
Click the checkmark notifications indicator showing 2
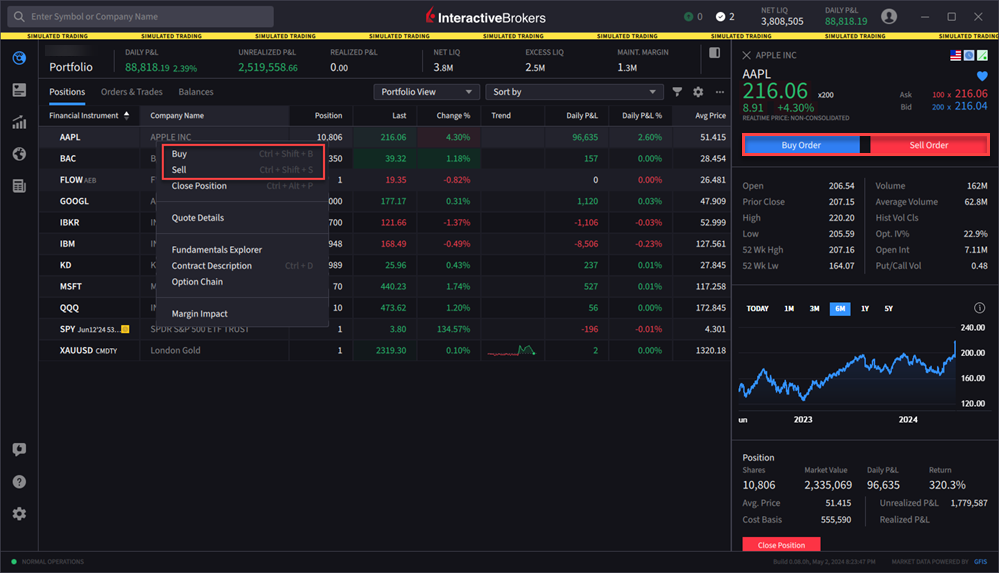coord(725,17)
